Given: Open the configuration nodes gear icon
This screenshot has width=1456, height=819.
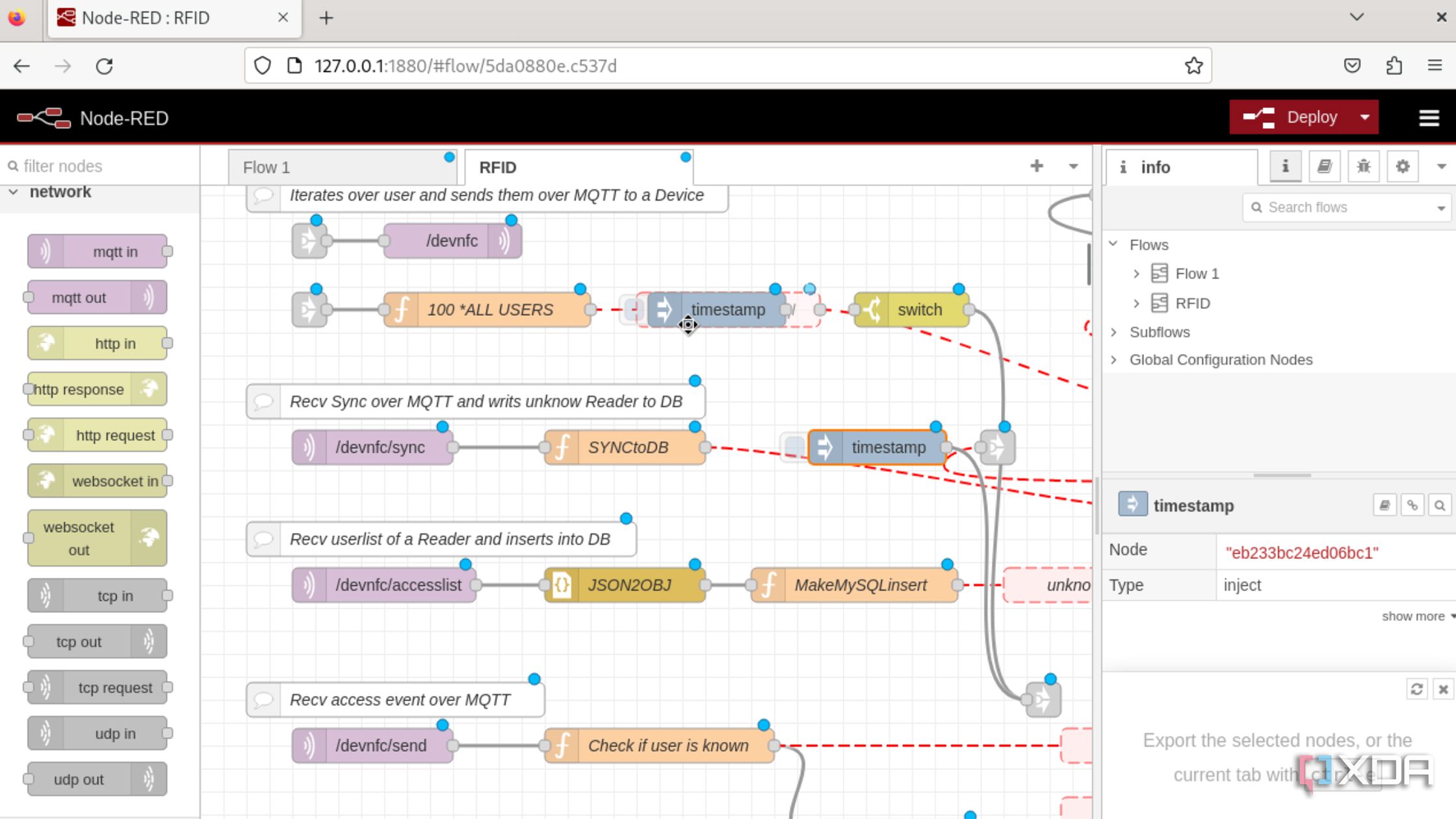Looking at the screenshot, I should click(1402, 166).
